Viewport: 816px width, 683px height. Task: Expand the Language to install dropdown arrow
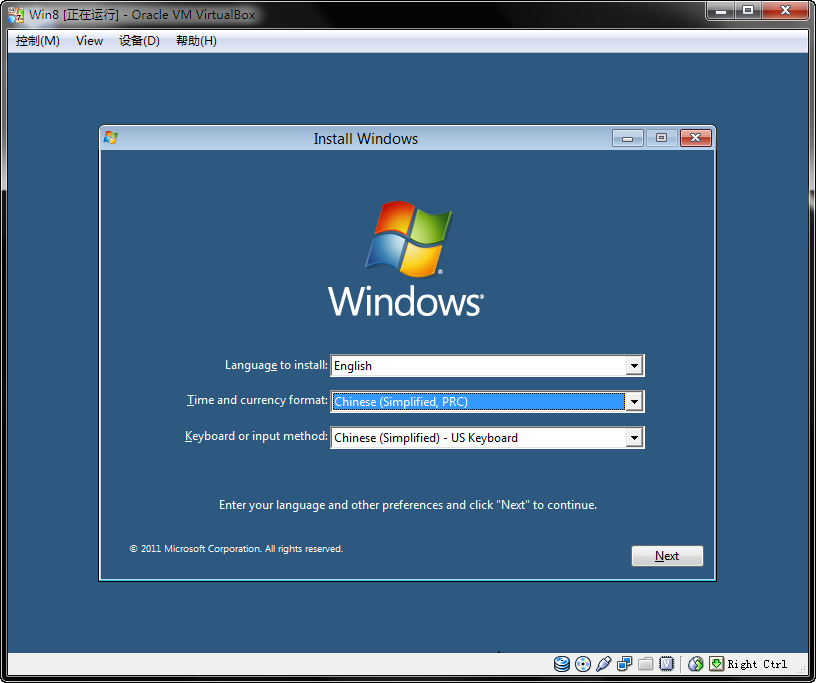[x=634, y=365]
